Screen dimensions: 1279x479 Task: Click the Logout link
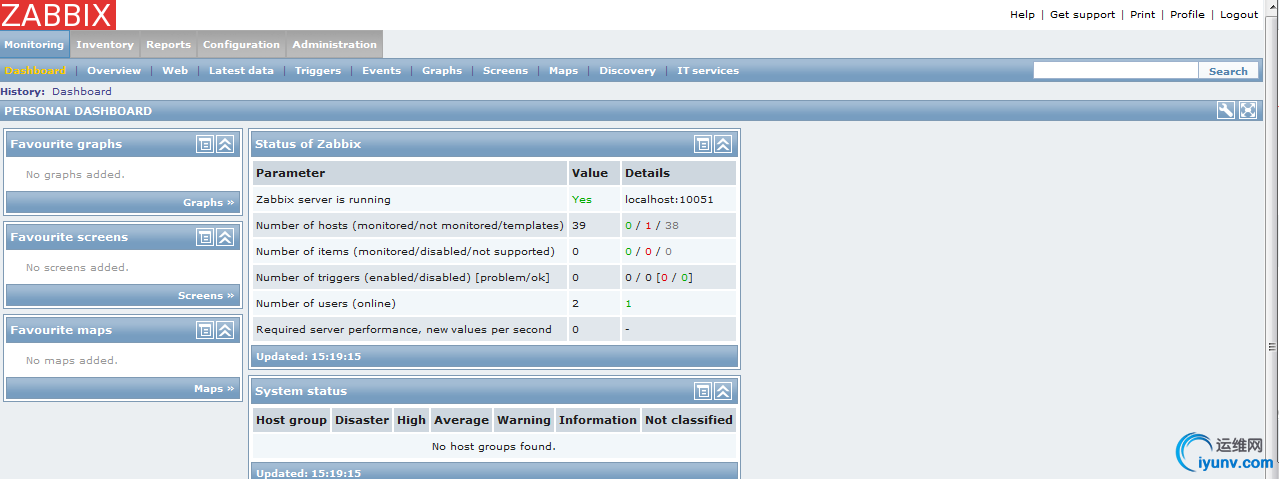(x=1239, y=15)
